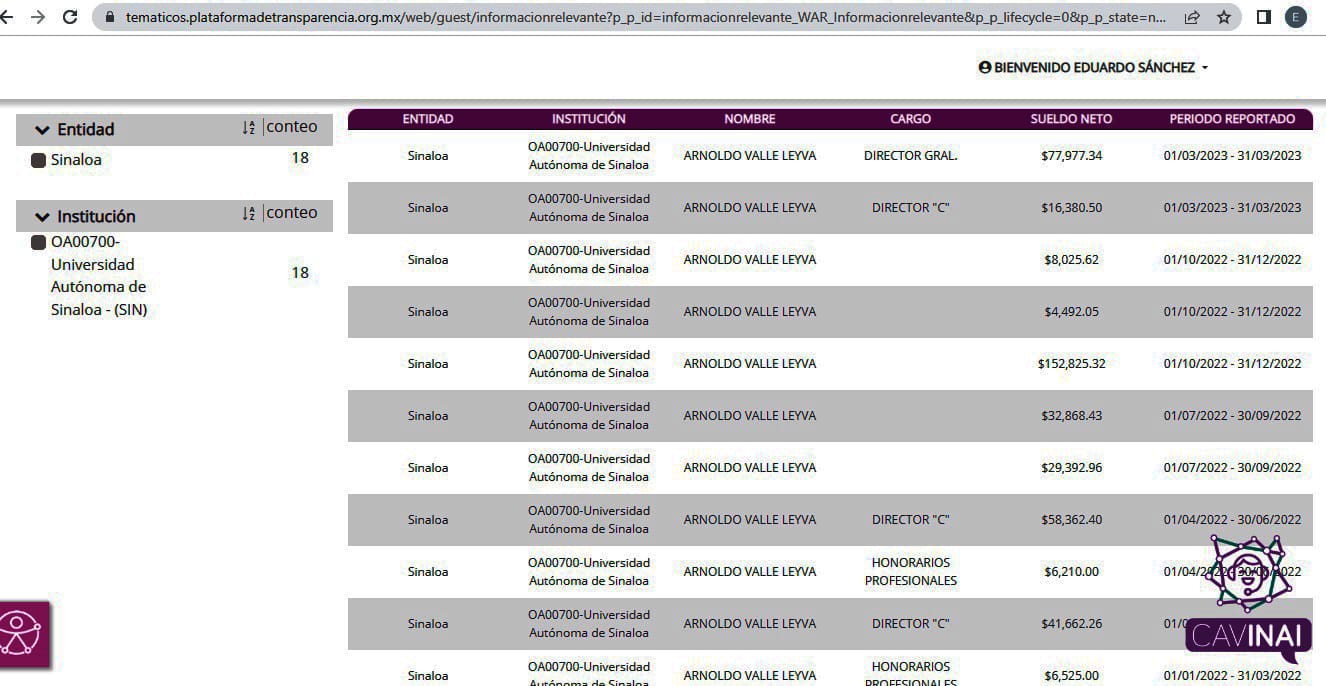Image resolution: width=1326 pixels, height=686 pixels.
Task: Collapse the Institución filter section
Action: pyautogui.click(x=42, y=216)
